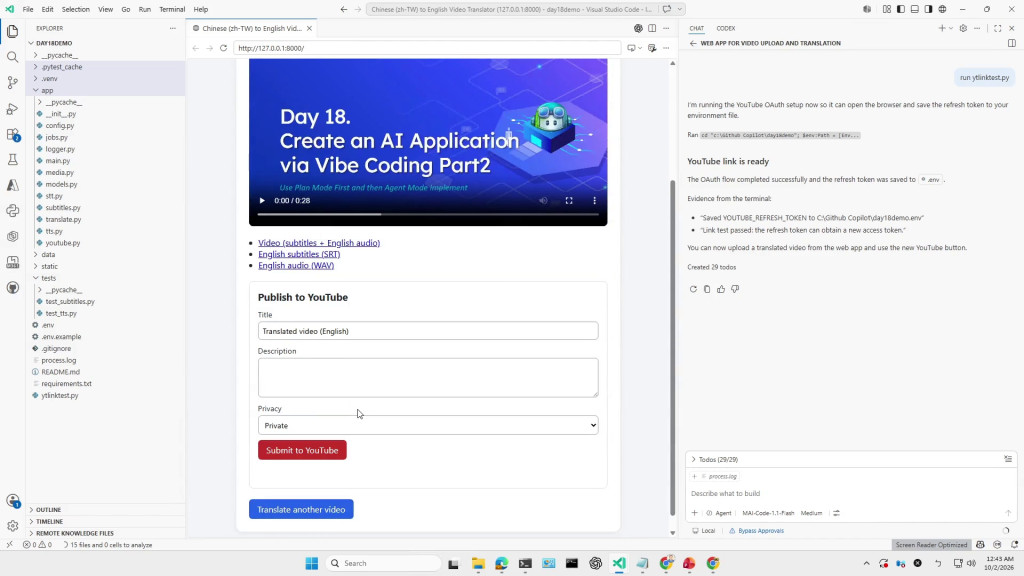
Task: Open the Accounts menu in the activity bar
Action: (12, 501)
